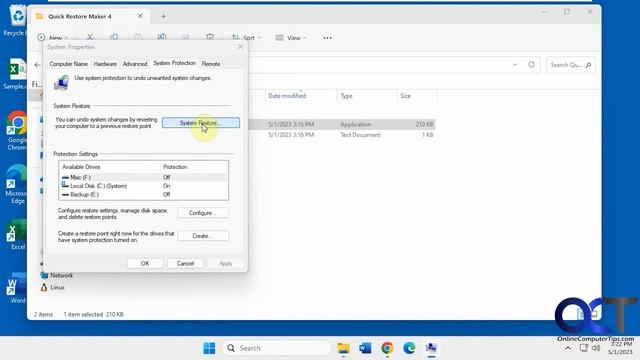The image size is (640, 360).
Task: Select the Recycle Bin desktop icon
Action: click(x=16, y=20)
